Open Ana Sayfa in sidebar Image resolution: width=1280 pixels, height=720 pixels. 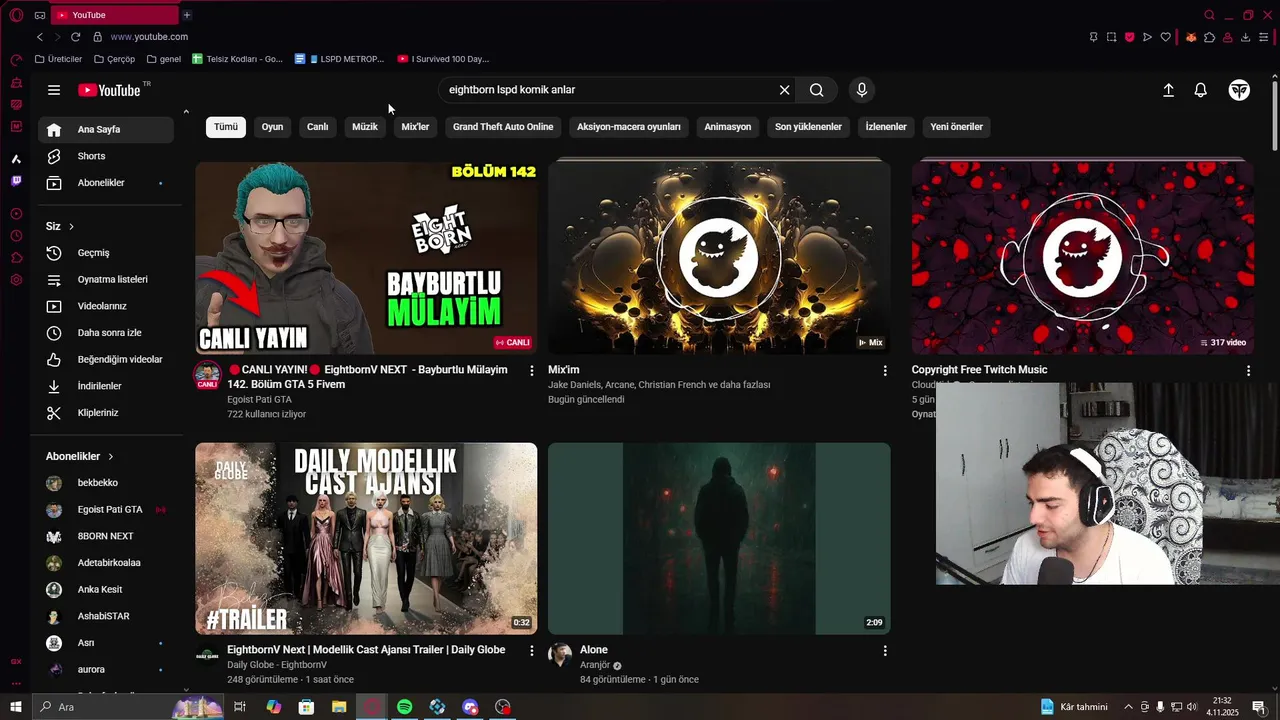point(105,130)
